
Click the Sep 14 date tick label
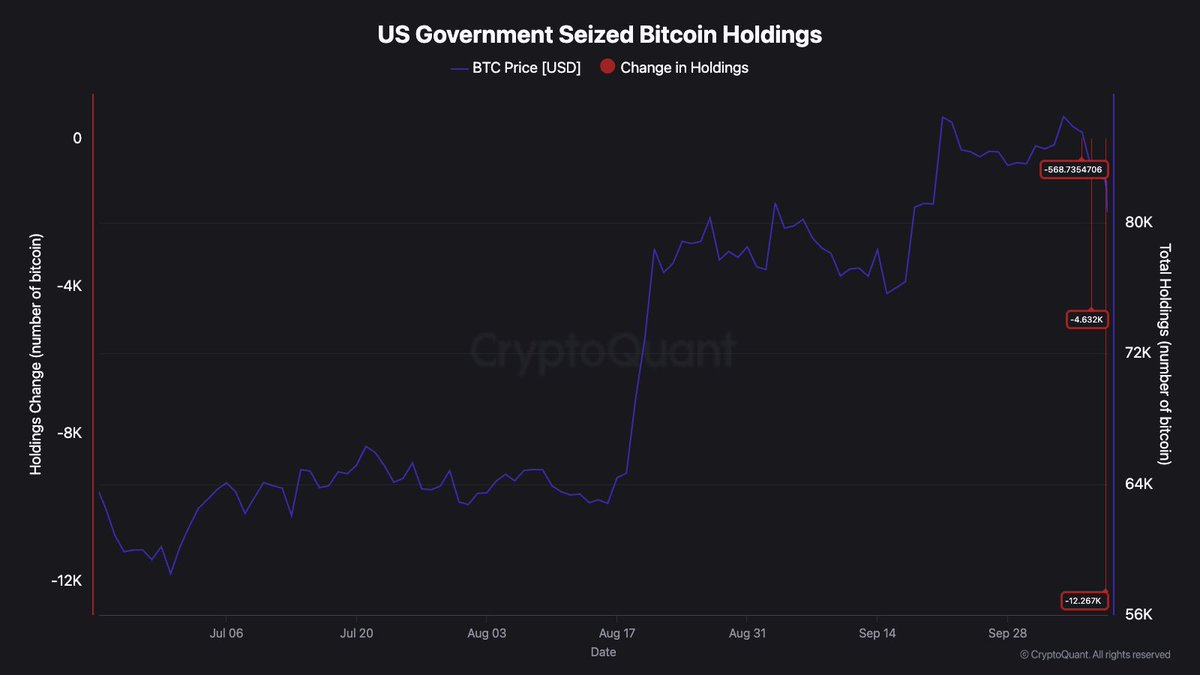877,633
